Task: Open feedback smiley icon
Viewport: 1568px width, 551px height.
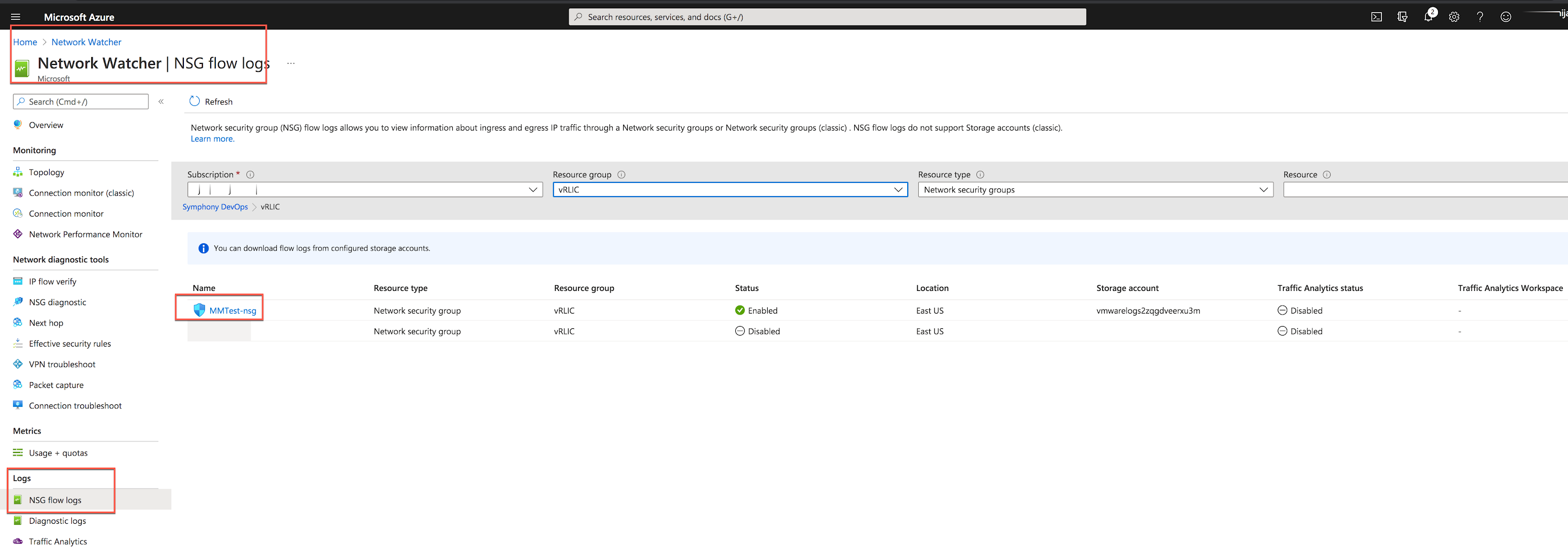Action: 1506,17
